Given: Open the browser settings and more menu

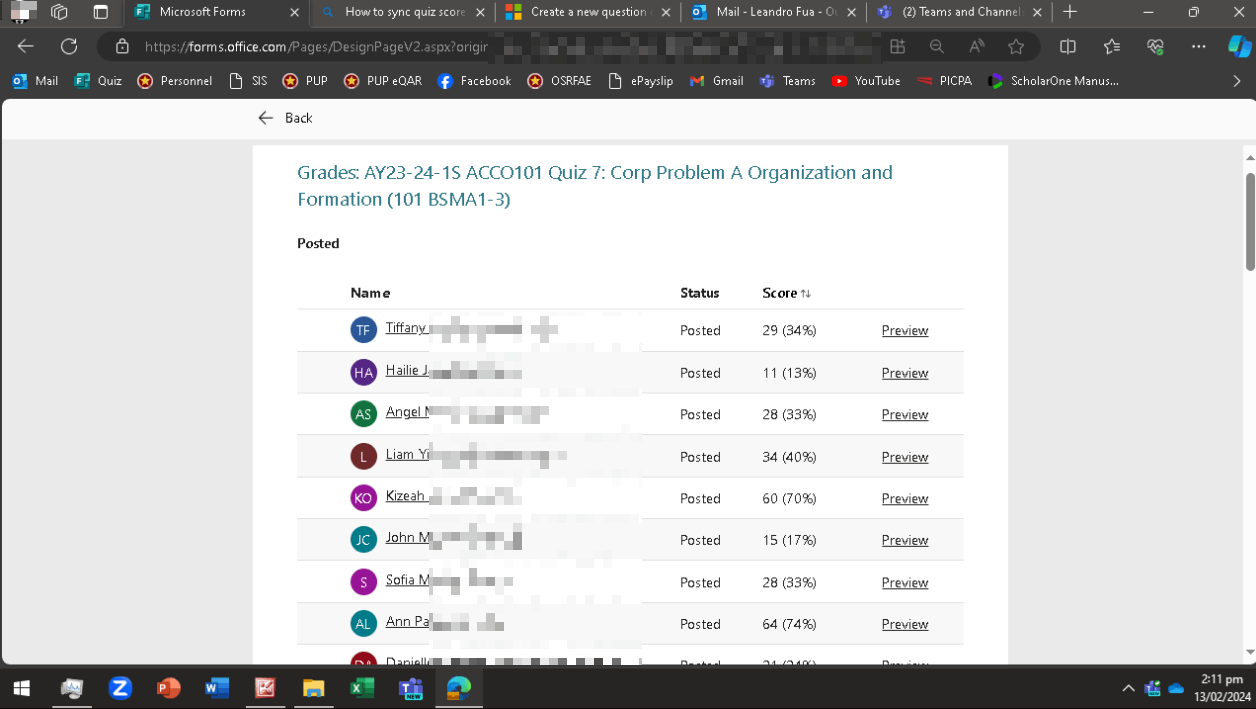Looking at the screenshot, I should [x=1199, y=47].
